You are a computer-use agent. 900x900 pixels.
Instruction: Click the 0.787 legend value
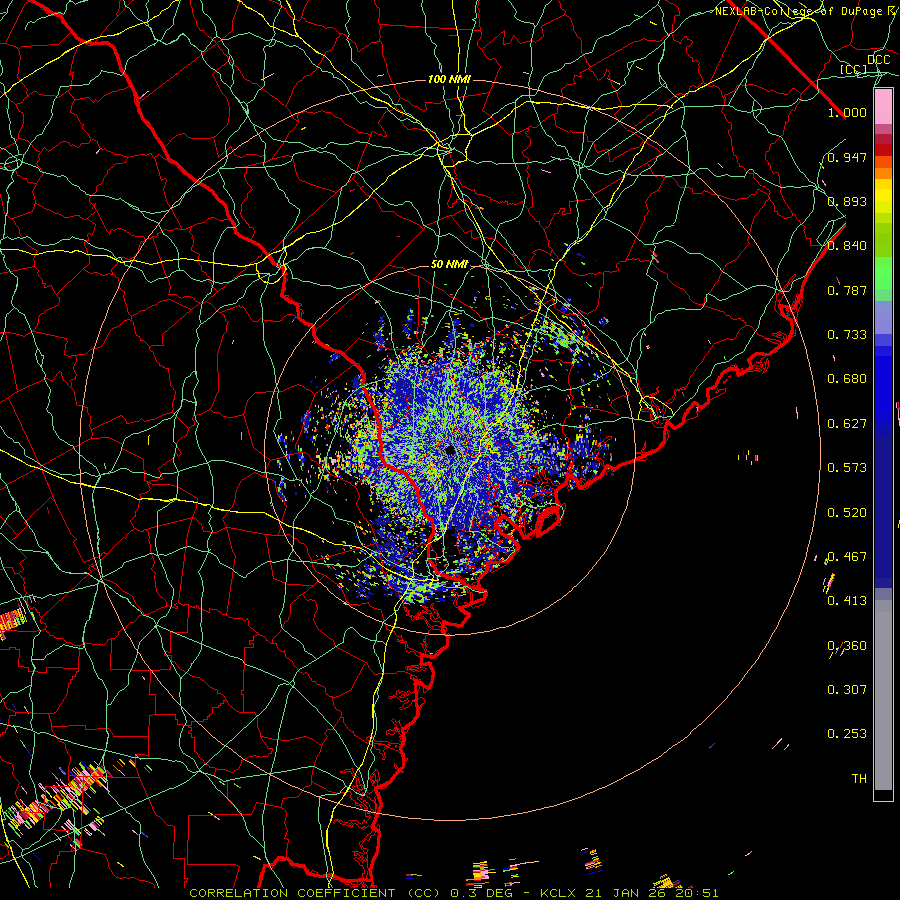[847, 290]
